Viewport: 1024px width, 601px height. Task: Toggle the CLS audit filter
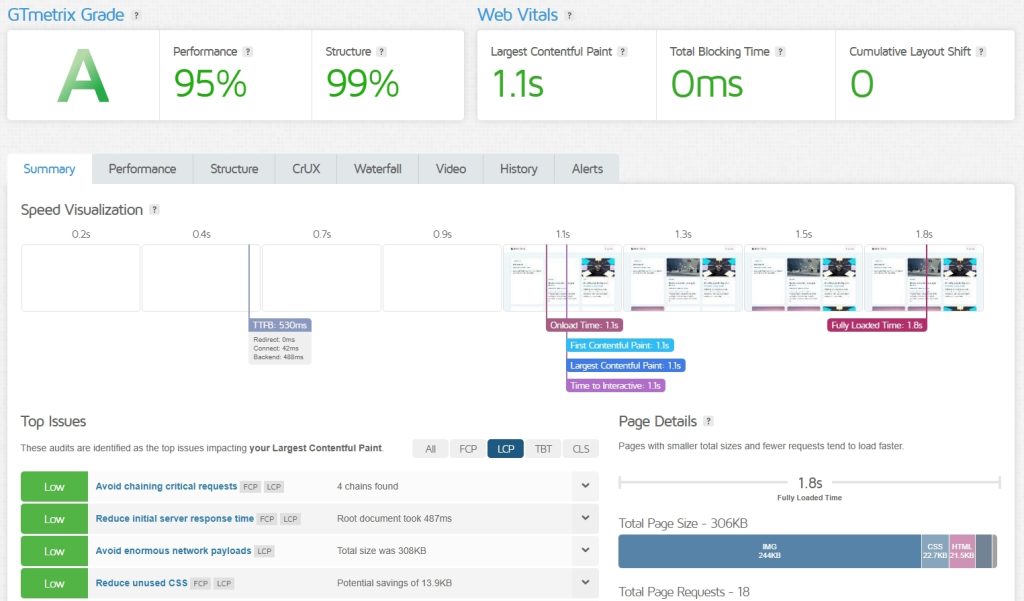580,449
